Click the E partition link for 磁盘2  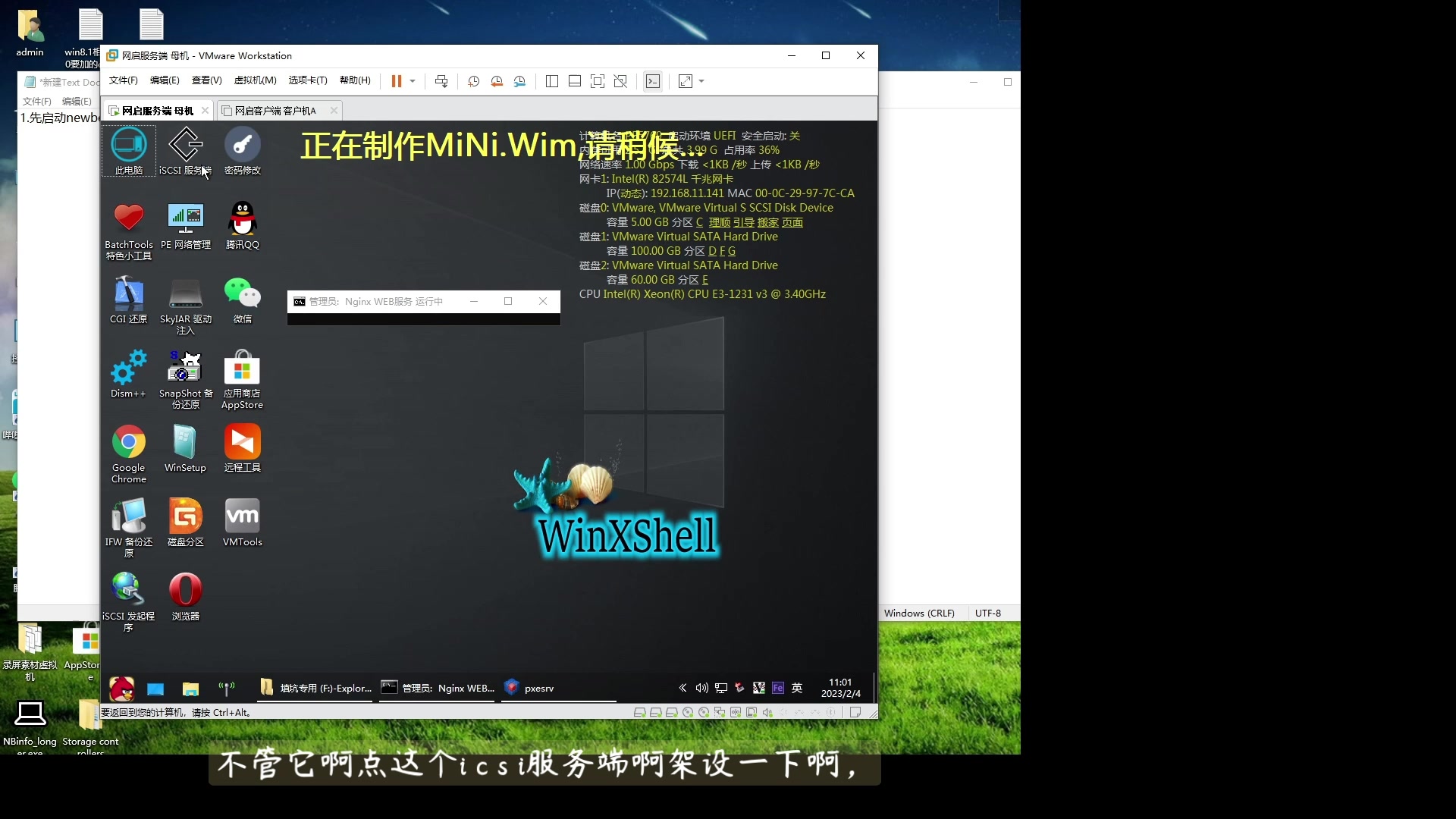coord(704,280)
